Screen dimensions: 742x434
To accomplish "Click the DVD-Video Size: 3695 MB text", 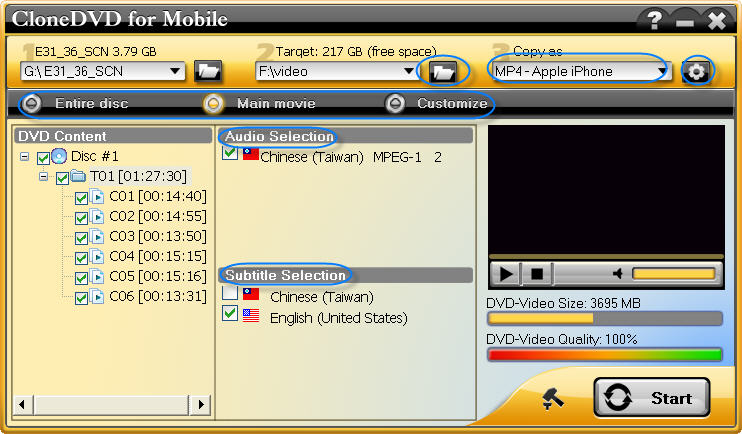I will [563, 303].
